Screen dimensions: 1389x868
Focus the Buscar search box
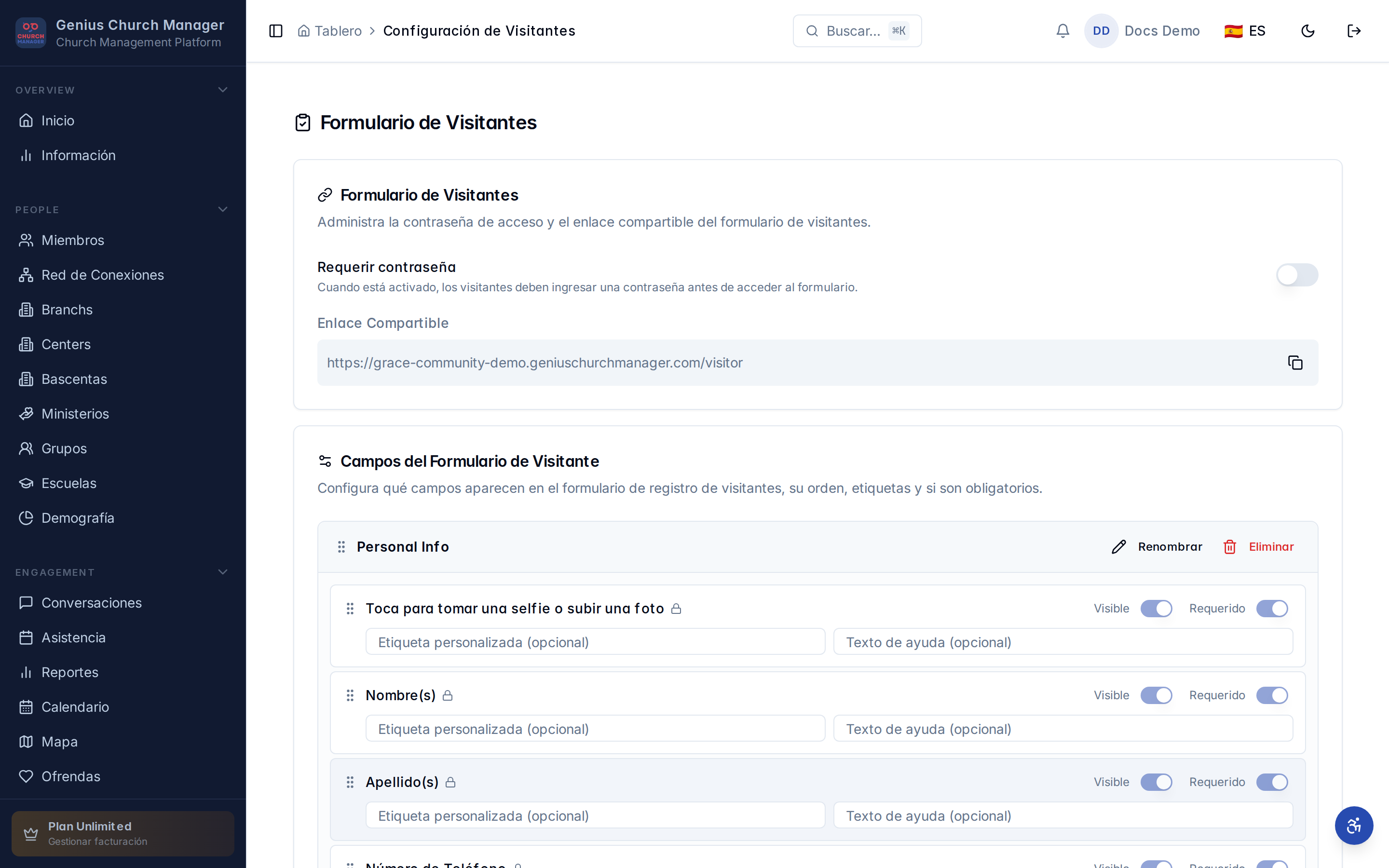click(x=857, y=31)
